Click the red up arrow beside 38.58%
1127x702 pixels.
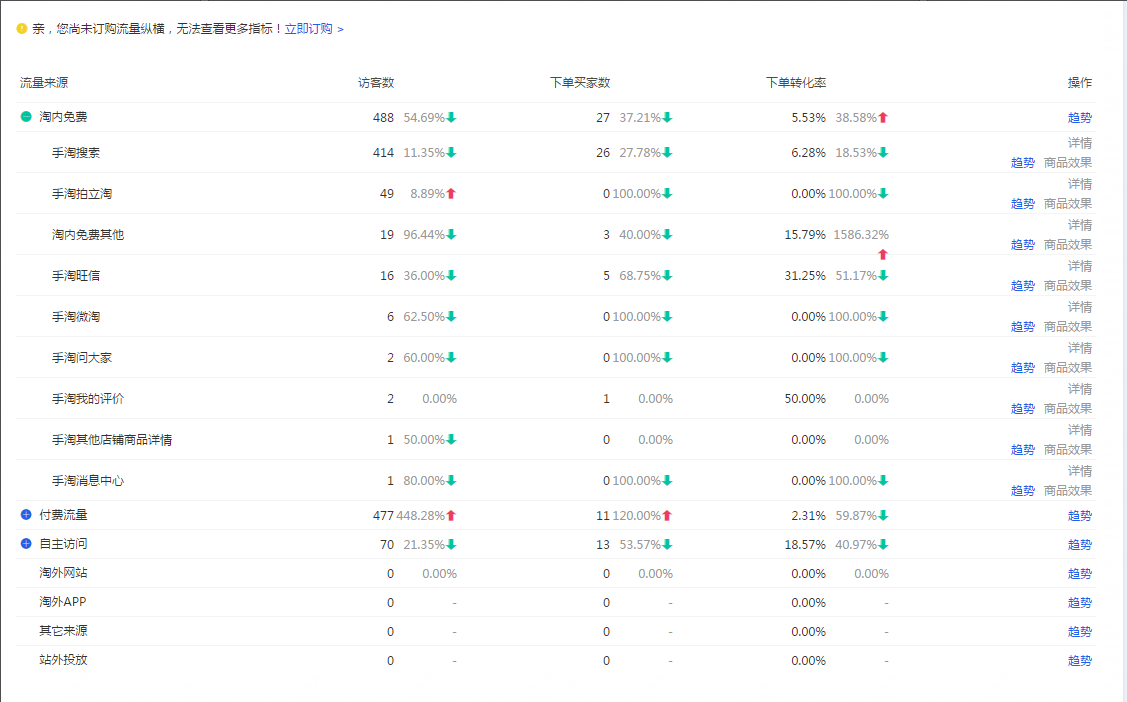tap(883, 117)
